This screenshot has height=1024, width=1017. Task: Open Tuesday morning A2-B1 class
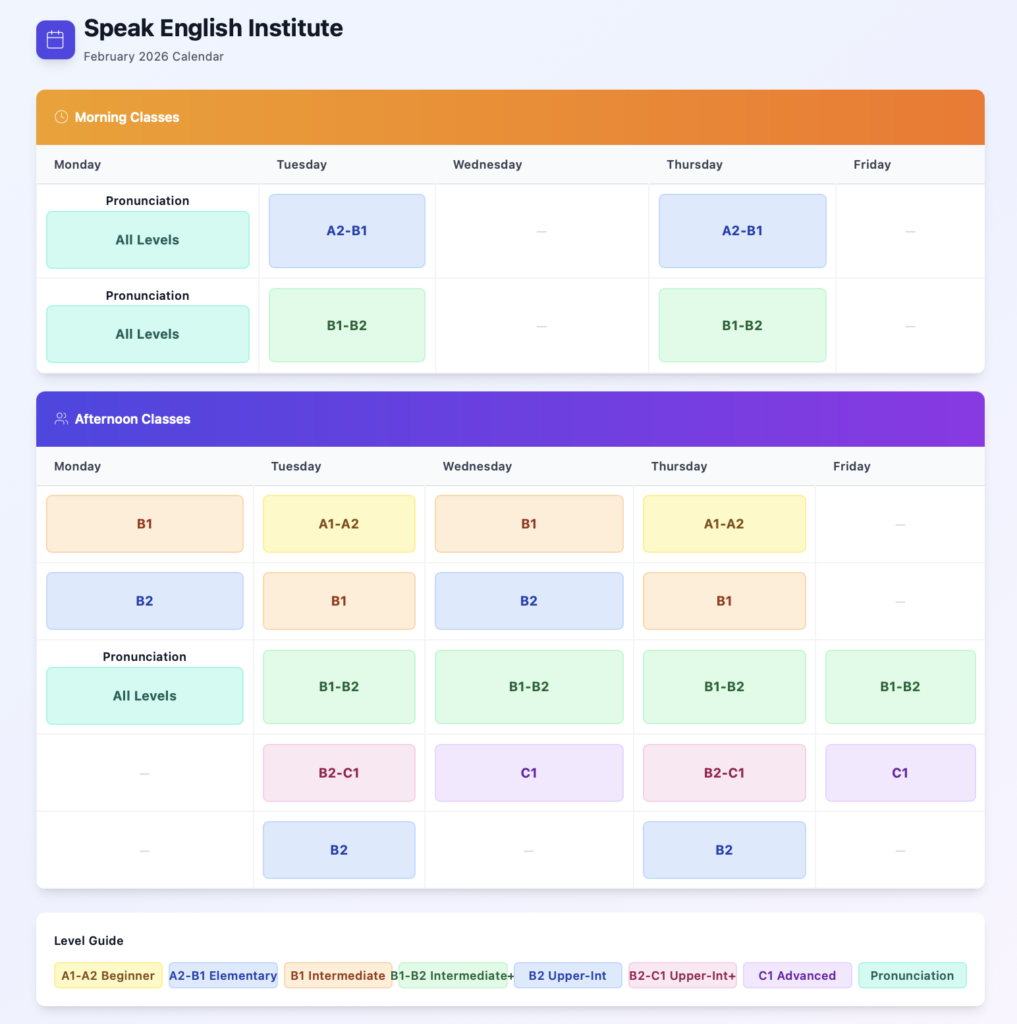[x=347, y=231]
